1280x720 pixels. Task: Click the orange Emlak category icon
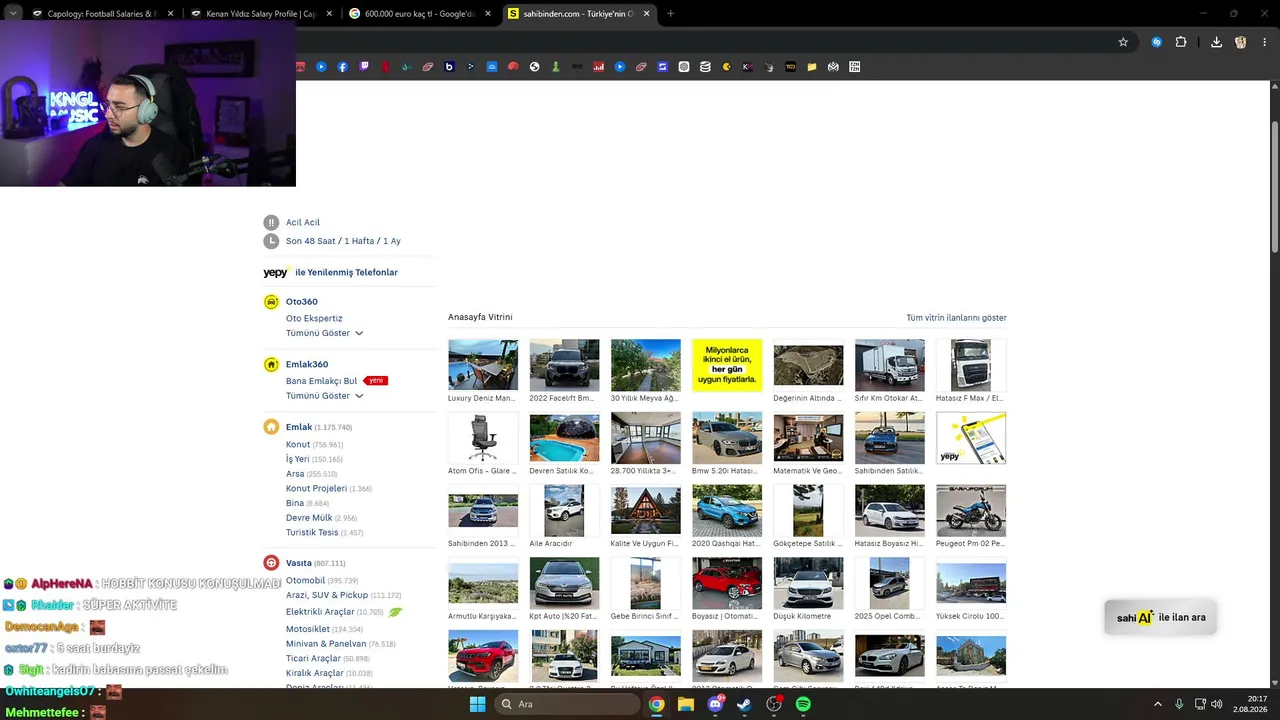click(x=271, y=427)
